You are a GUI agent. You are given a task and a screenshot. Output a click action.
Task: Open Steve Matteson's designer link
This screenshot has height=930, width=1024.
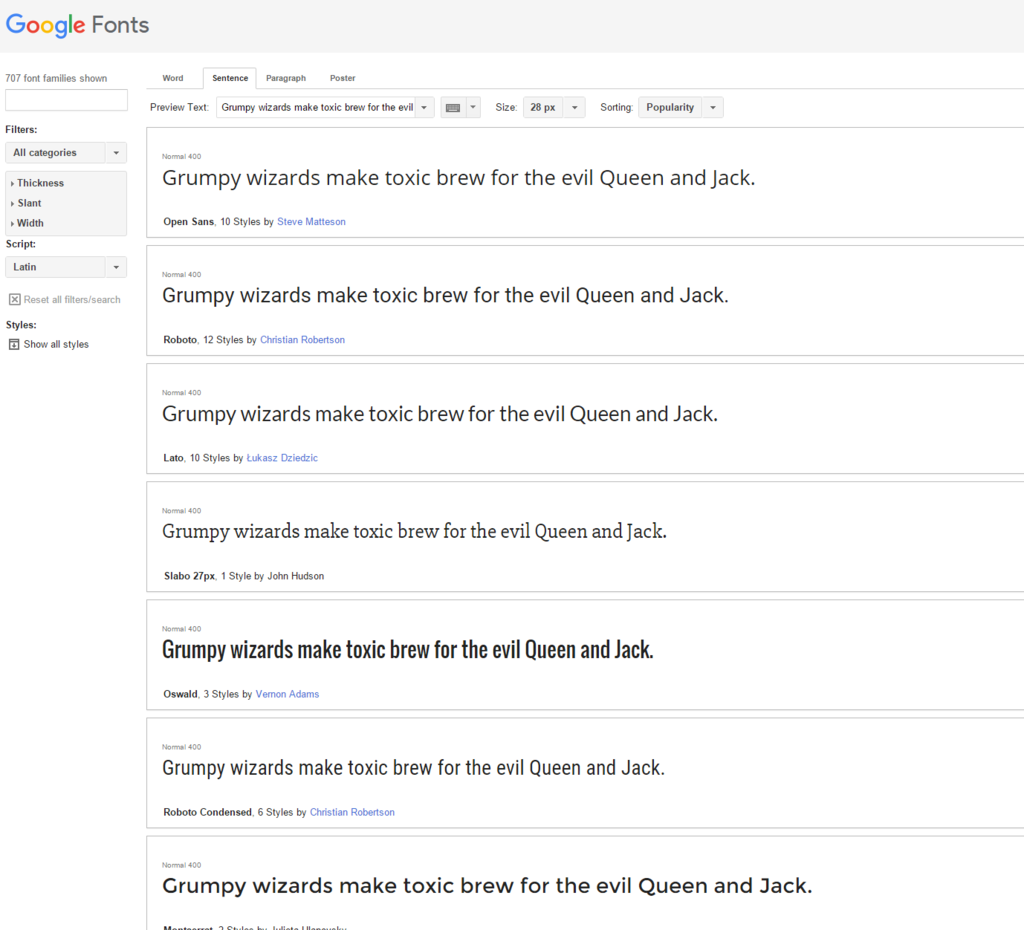(x=311, y=222)
